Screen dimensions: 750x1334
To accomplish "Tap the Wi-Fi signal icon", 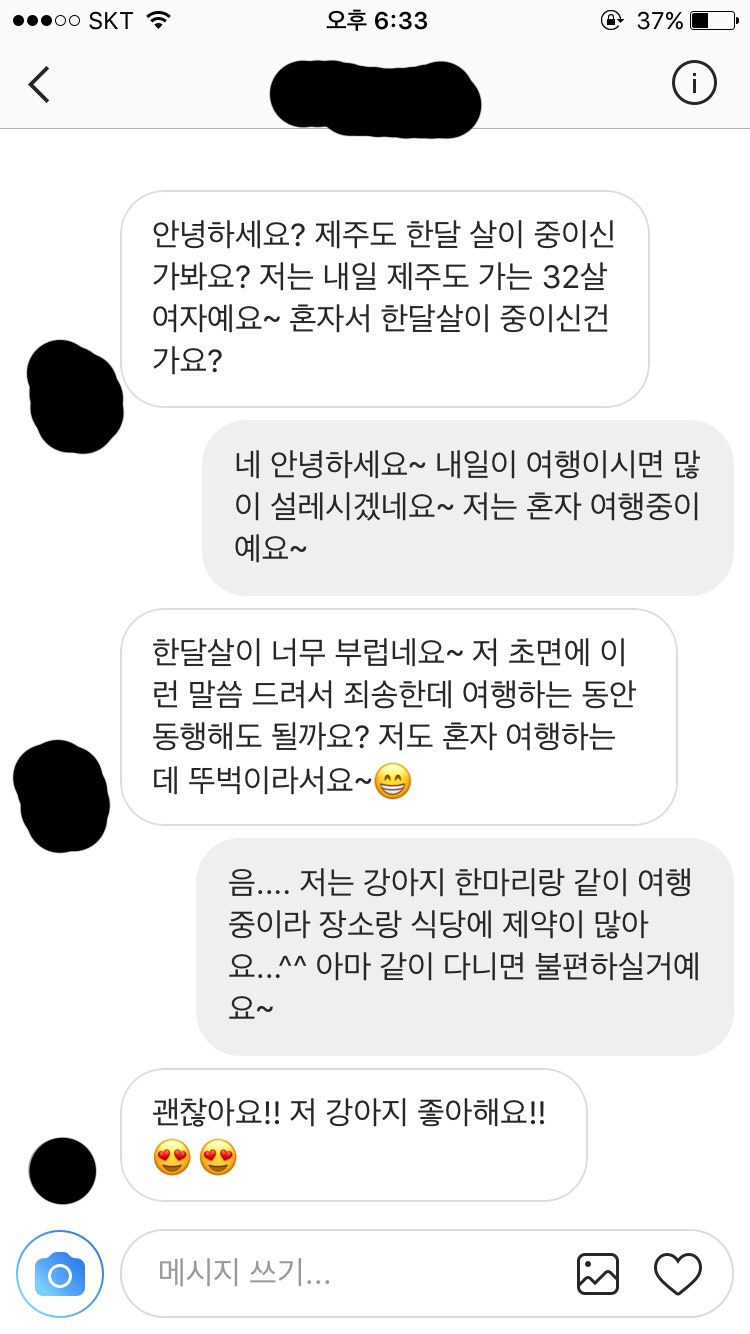I will tap(157, 20).
